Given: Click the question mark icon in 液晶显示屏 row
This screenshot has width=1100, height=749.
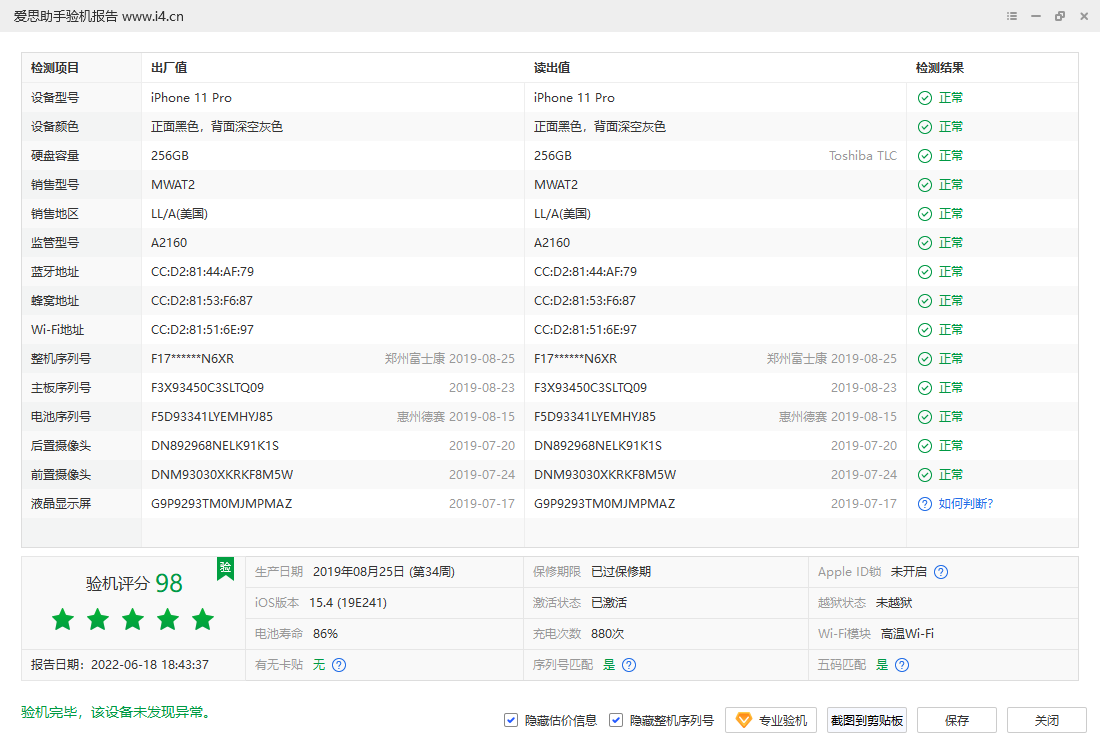Looking at the screenshot, I should [925, 504].
